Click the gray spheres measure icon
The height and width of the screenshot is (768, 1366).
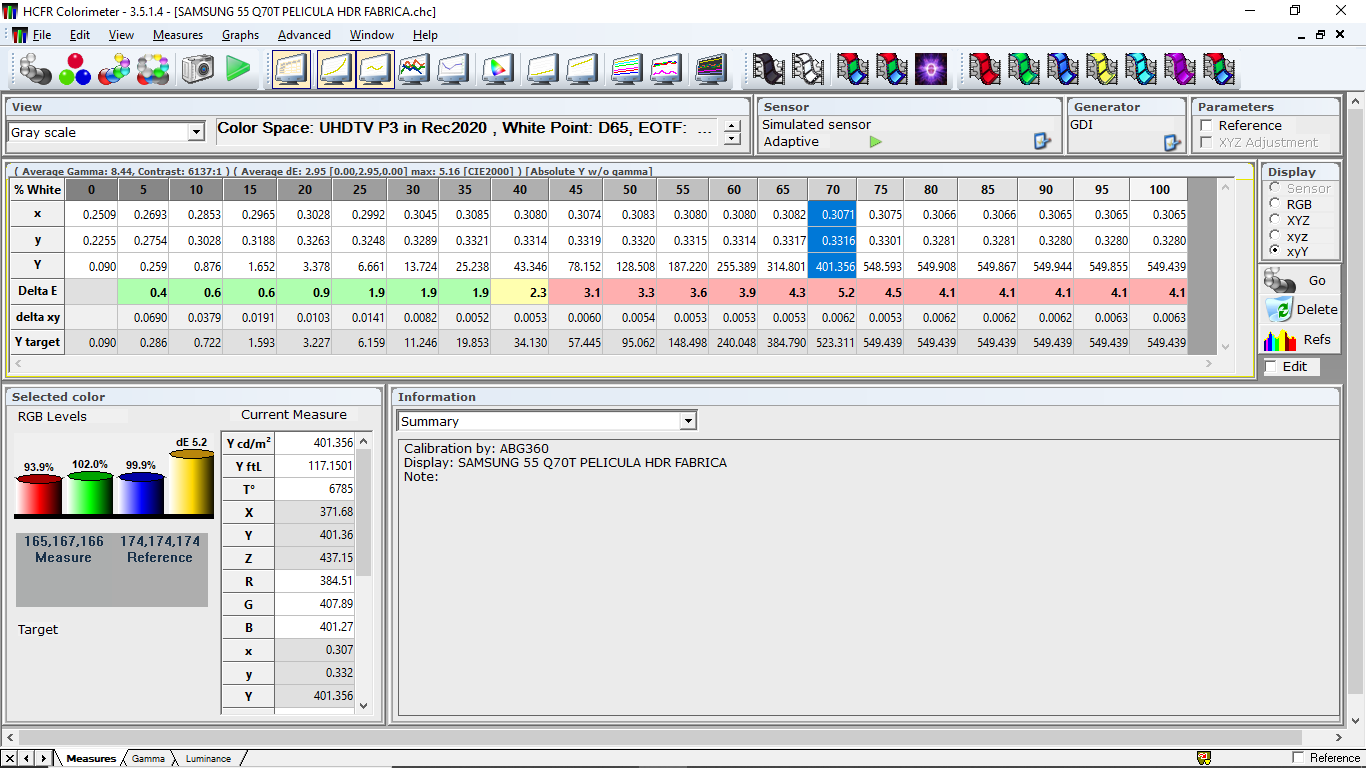point(35,69)
